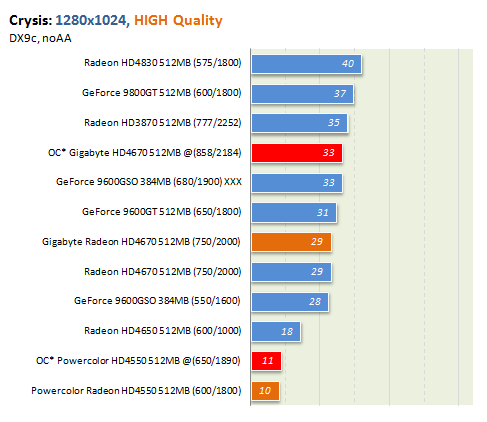This screenshot has width=487, height=422.
Task: Click the blue bar showing value 40
Action: click(306, 64)
